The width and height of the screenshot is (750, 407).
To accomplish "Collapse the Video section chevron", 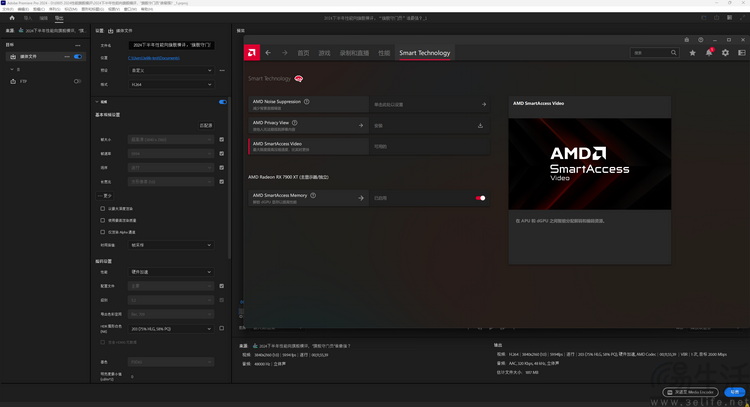I will click(97, 102).
